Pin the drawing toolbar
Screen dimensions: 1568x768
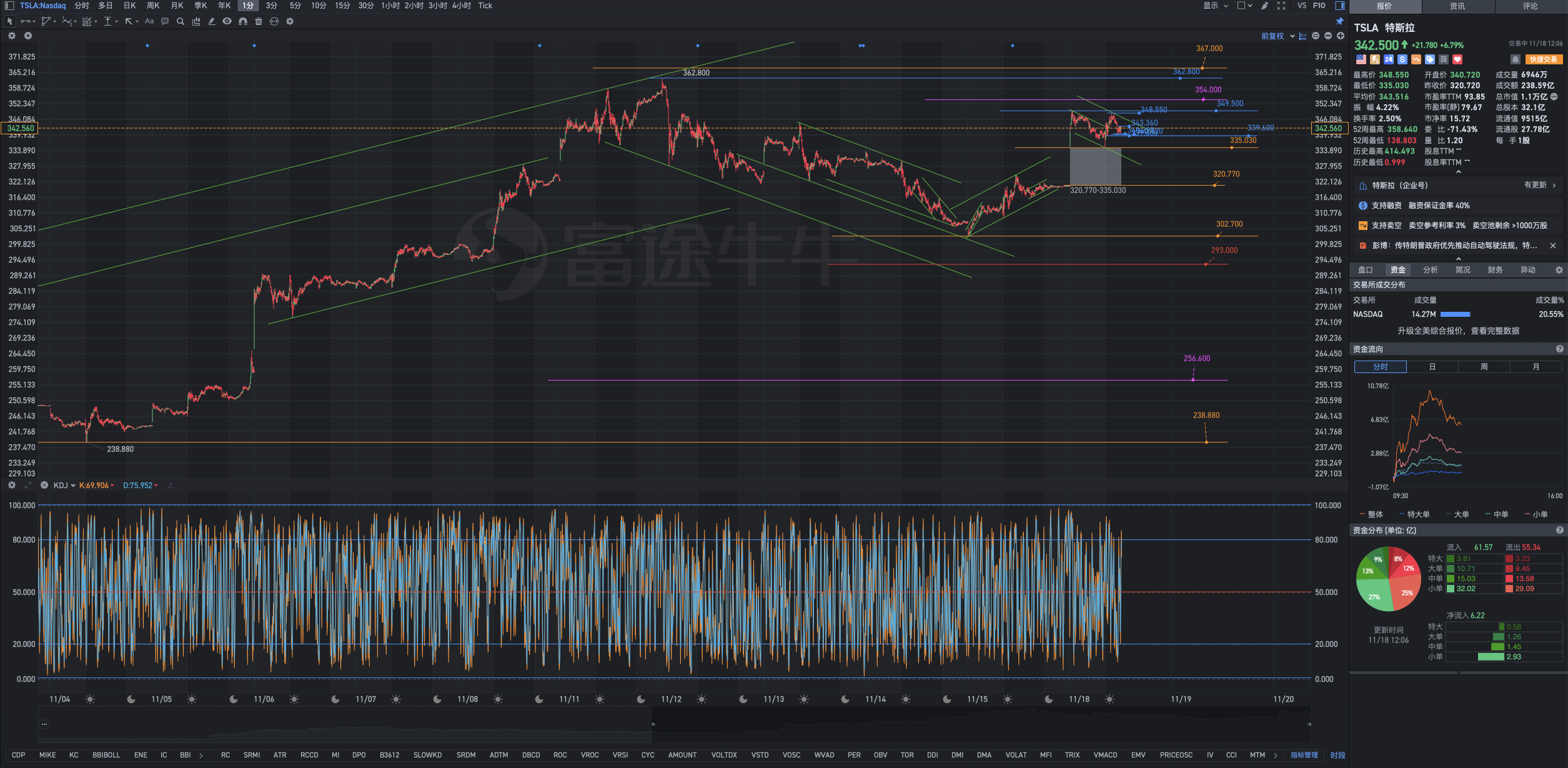1340,21
